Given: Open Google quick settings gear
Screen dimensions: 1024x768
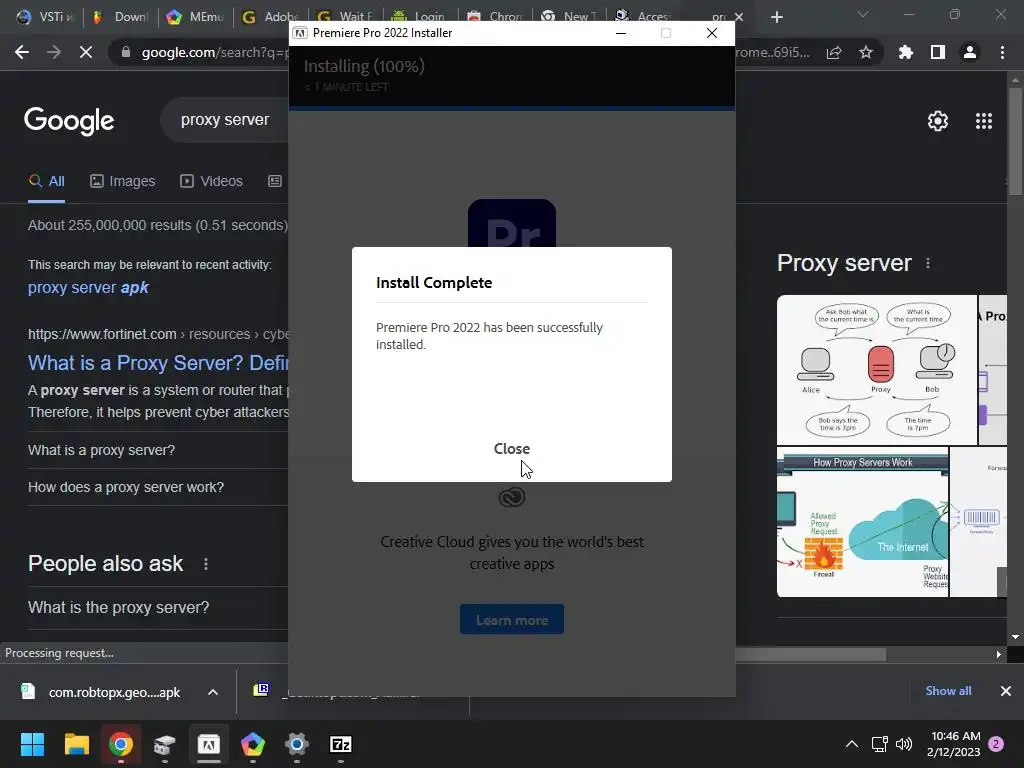Looking at the screenshot, I should click(x=938, y=121).
